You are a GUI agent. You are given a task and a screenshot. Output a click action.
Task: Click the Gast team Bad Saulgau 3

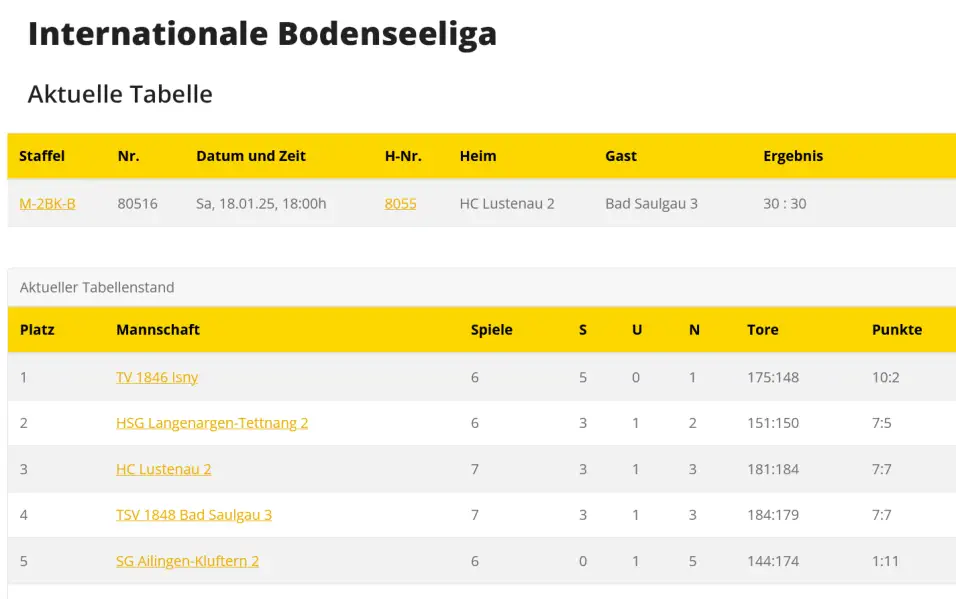tap(651, 204)
